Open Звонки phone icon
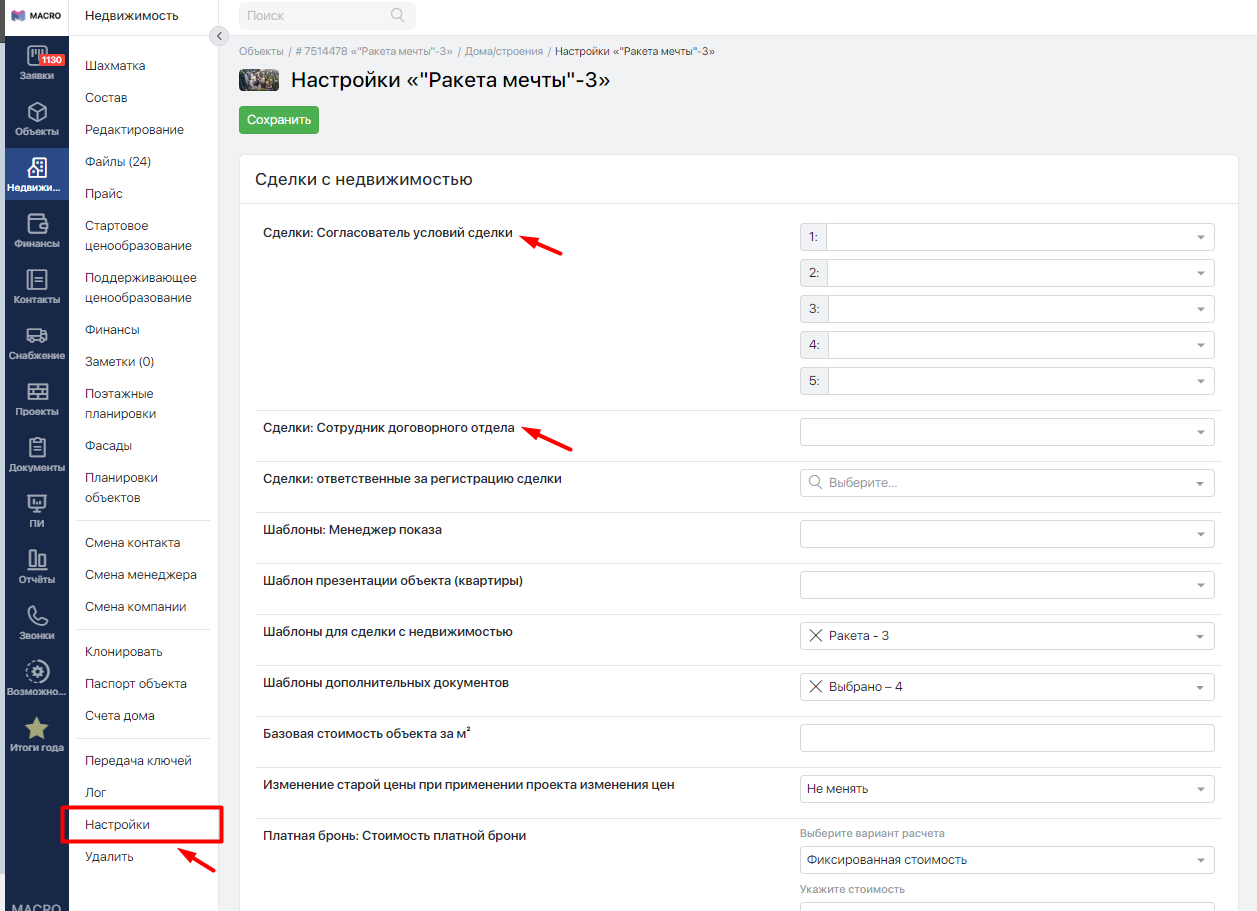 (36, 622)
